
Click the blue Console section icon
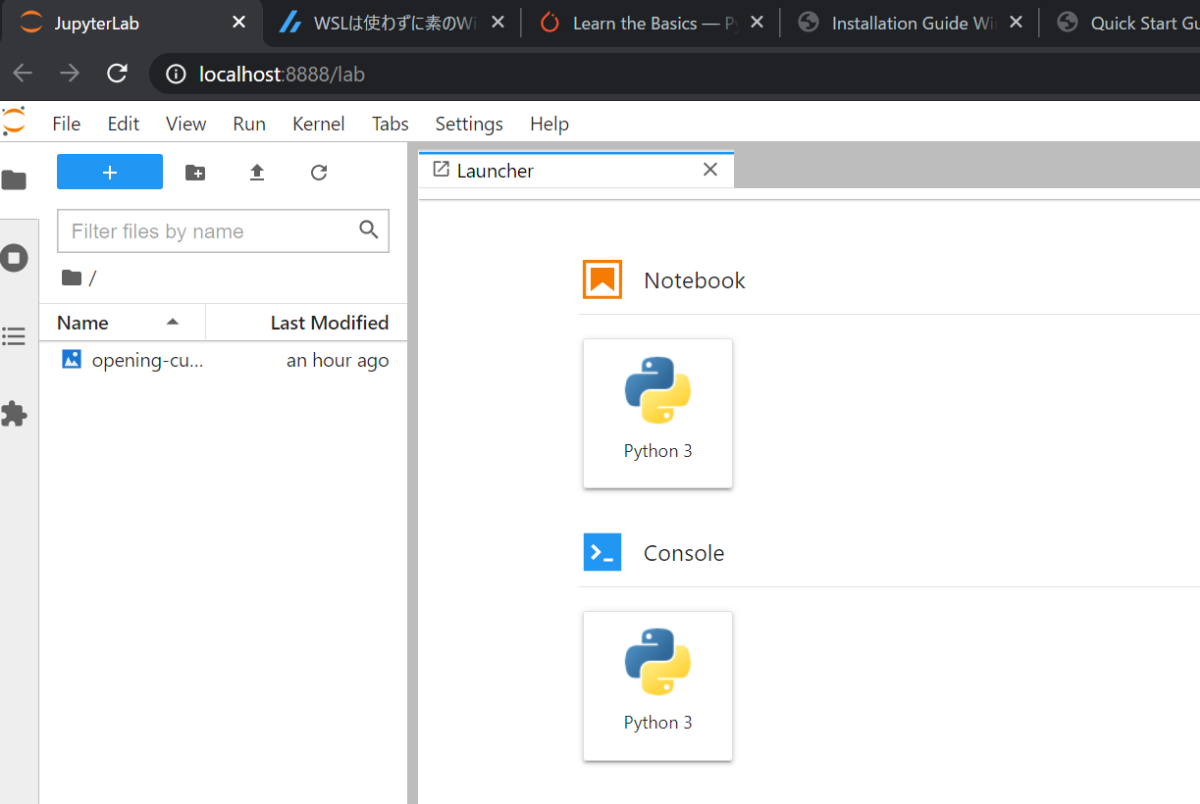(x=602, y=552)
